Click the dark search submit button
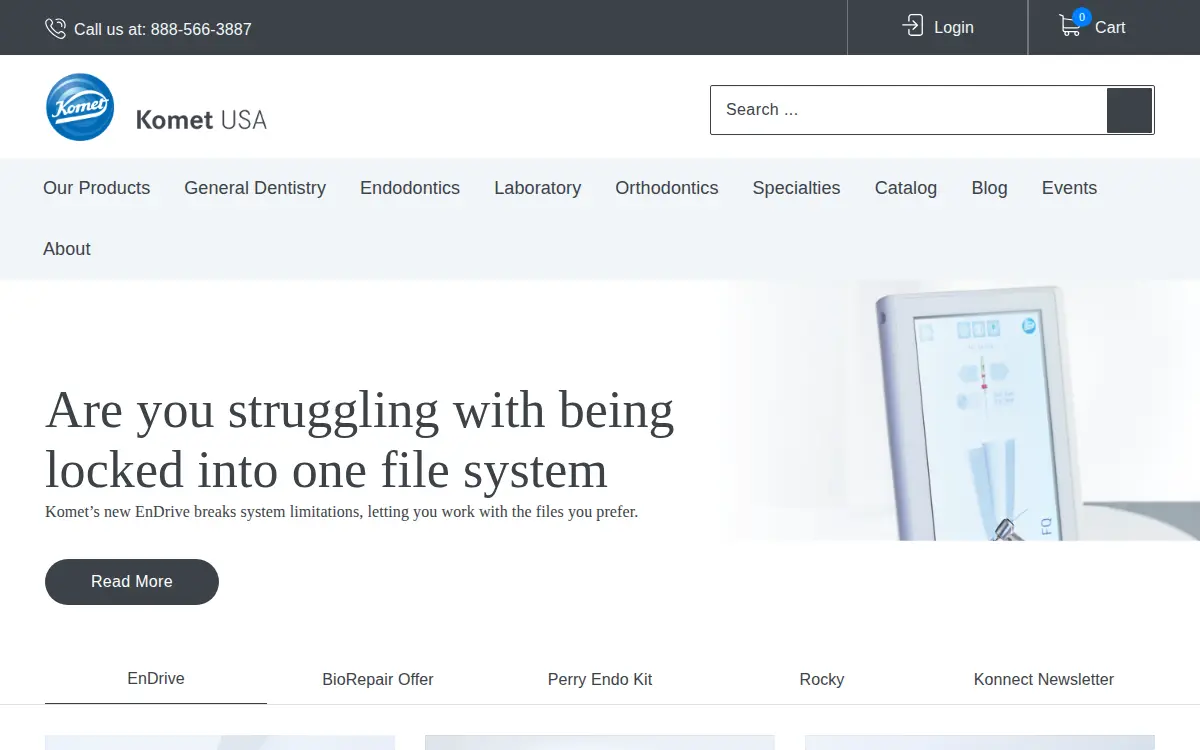 [x=1130, y=110]
